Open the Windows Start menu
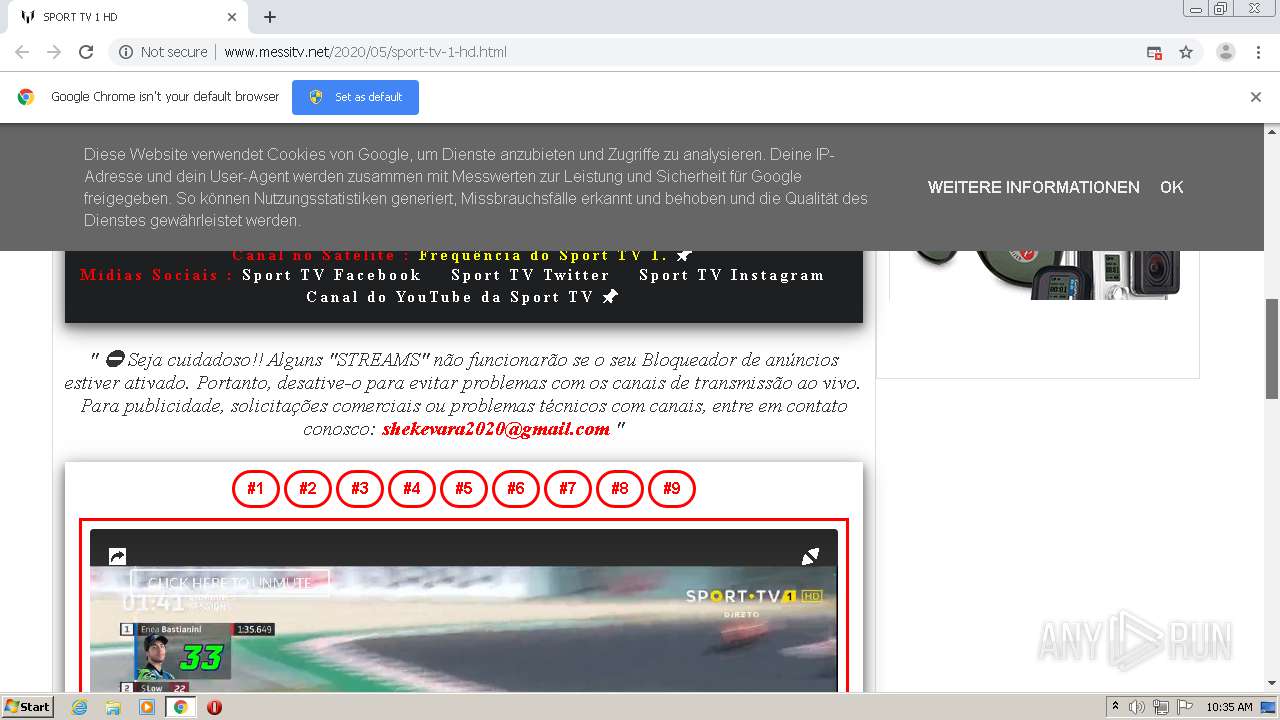This screenshot has width=1280, height=720. (27, 707)
